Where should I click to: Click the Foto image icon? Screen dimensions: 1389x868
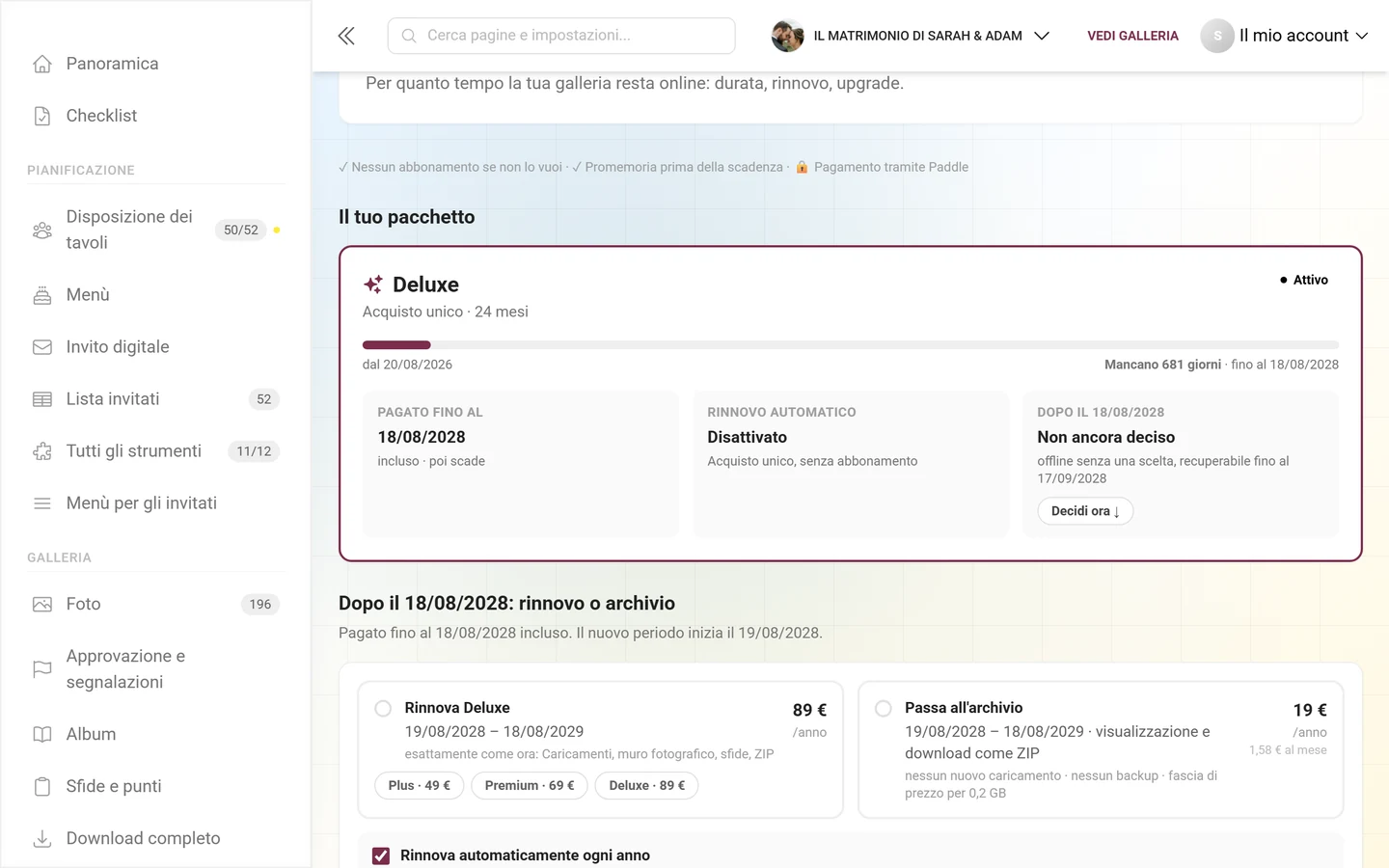pyautogui.click(x=42, y=605)
